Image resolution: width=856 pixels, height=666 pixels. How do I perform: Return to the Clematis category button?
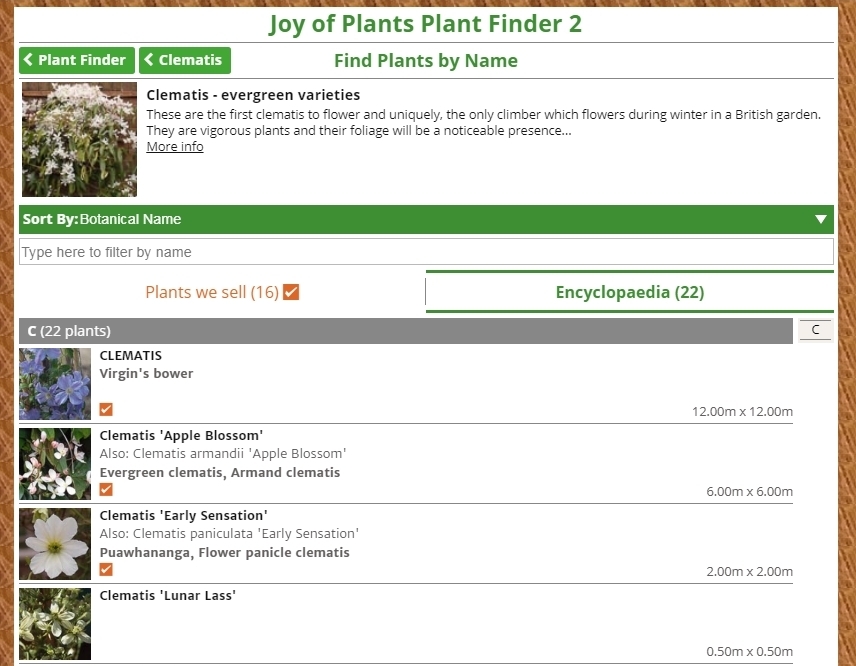tap(185, 60)
